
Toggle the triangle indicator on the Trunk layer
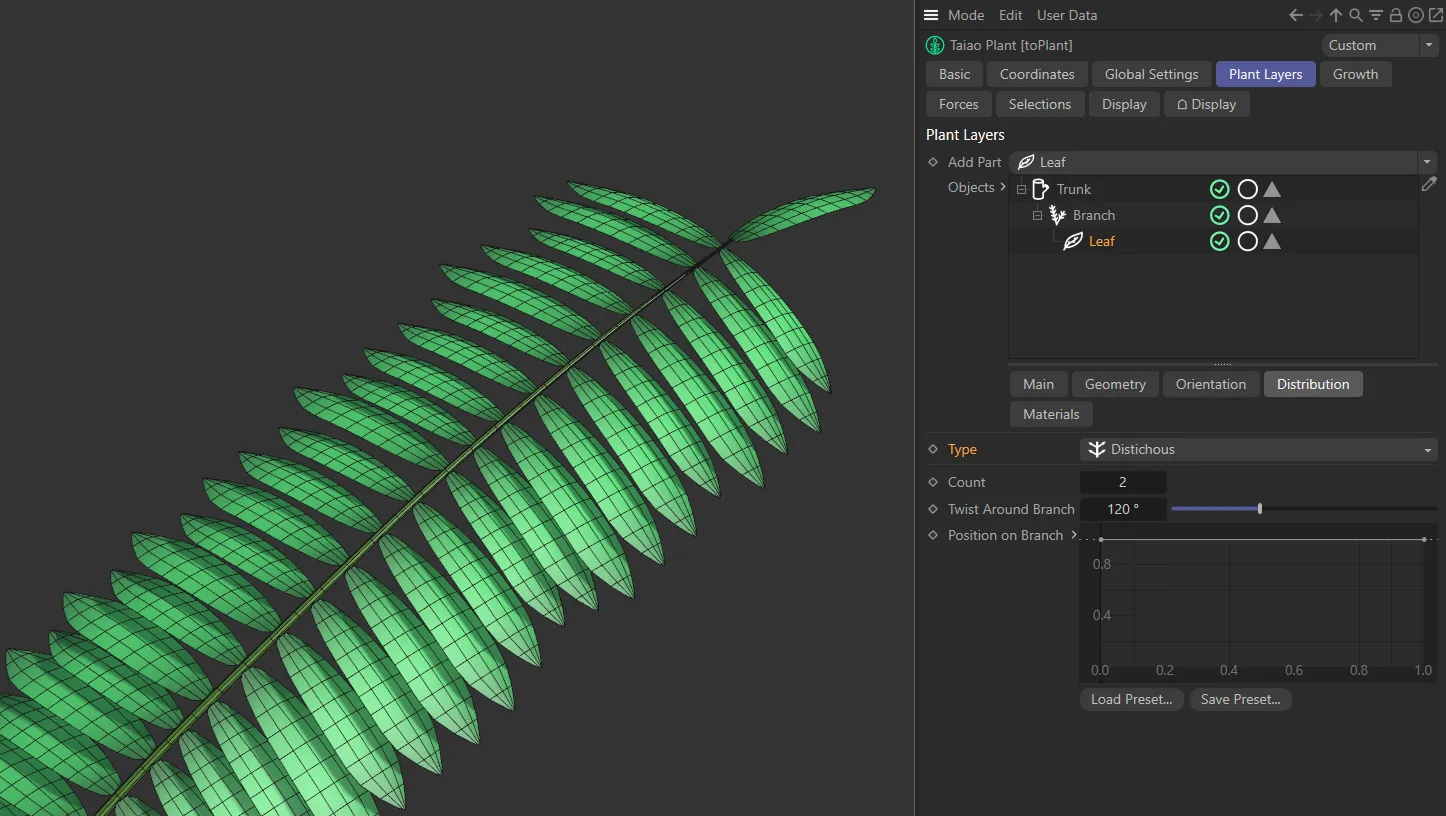[x=1271, y=189]
